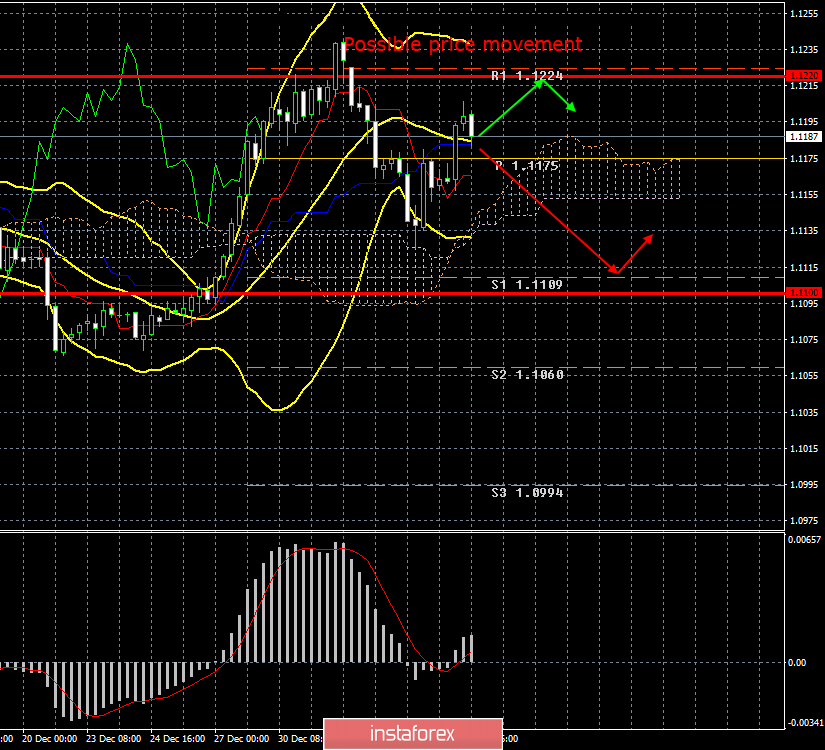Click the red 1.1220 price tag
Image resolution: width=825 pixels, height=750 pixels.
(803, 76)
